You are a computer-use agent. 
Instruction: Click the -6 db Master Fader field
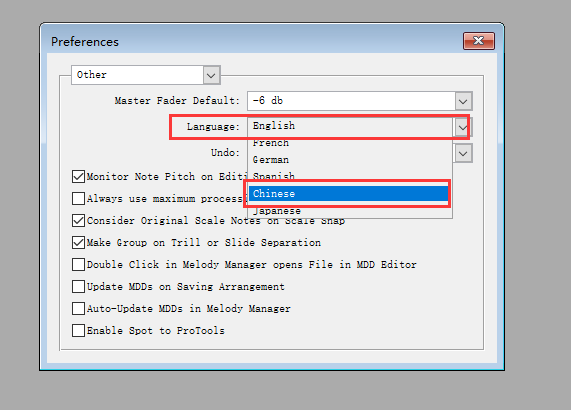(351, 101)
